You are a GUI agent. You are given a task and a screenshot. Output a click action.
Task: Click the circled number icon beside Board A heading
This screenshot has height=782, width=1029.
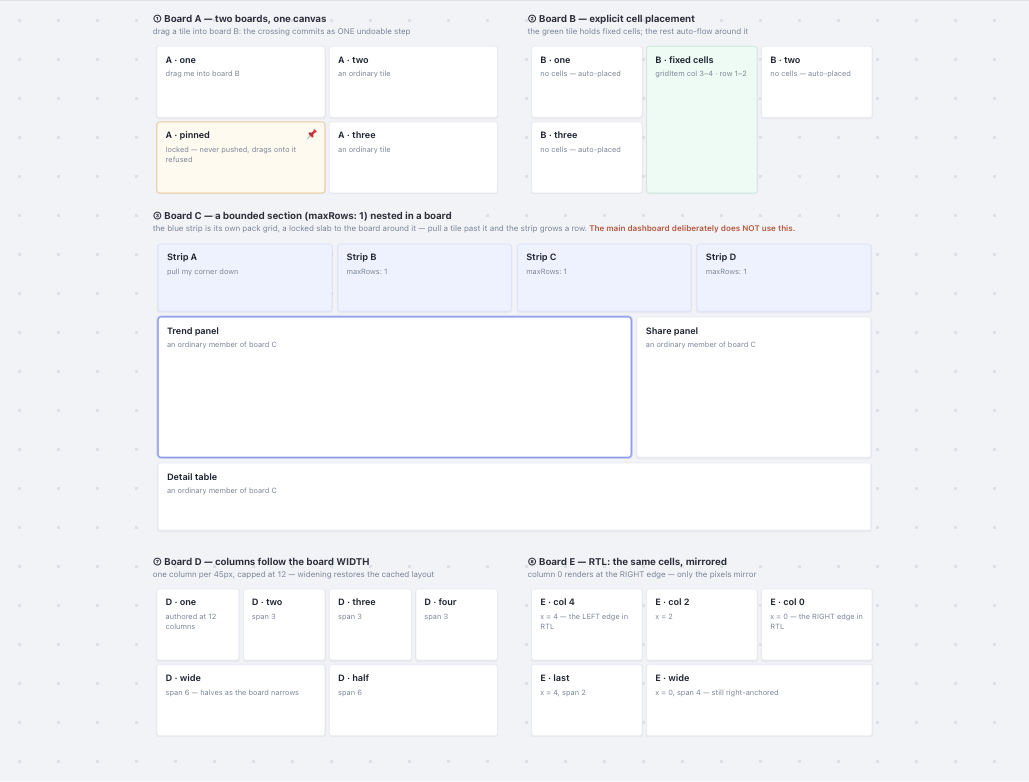click(157, 19)
